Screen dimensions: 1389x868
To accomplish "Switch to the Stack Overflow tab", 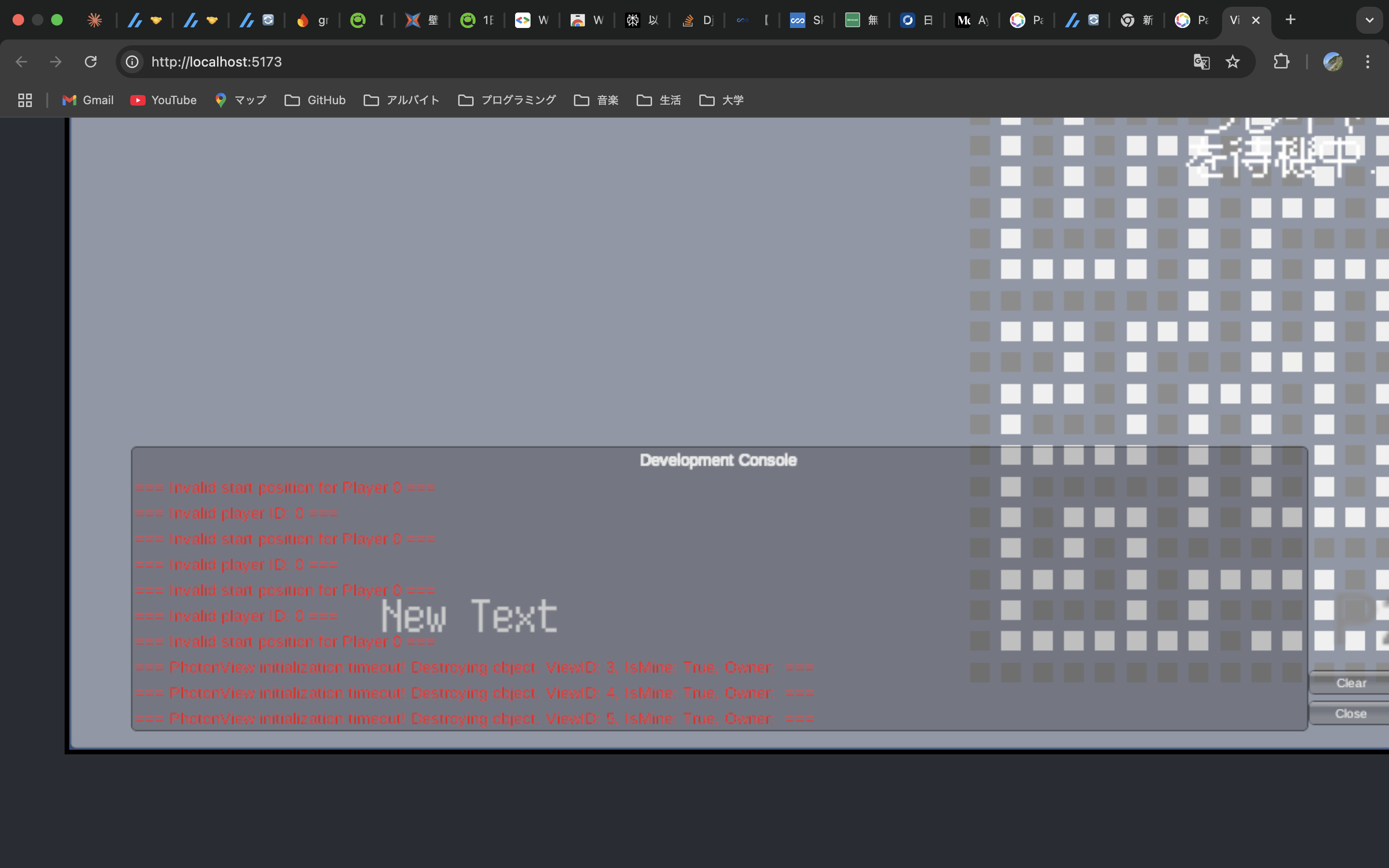I will pos(697,21).
